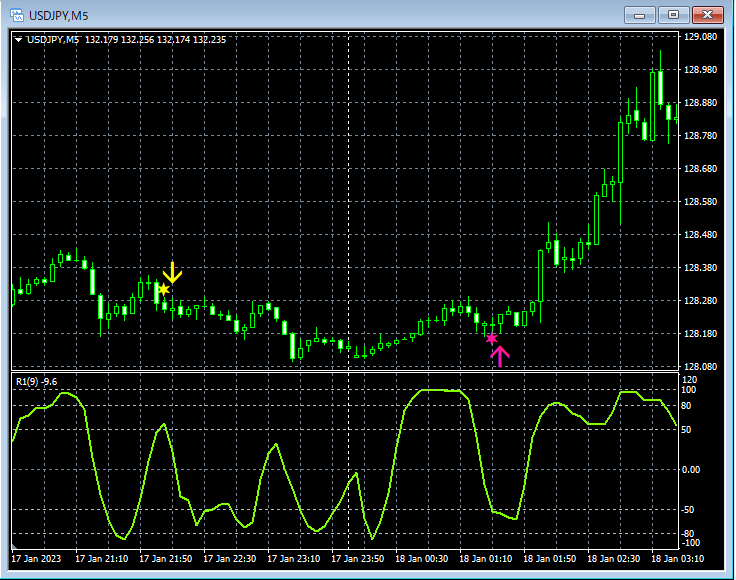Viewport: 736px width, 580px height.
Task: Expand the triangle before USDJPY,M5 chart label
Action: point(18,40)
